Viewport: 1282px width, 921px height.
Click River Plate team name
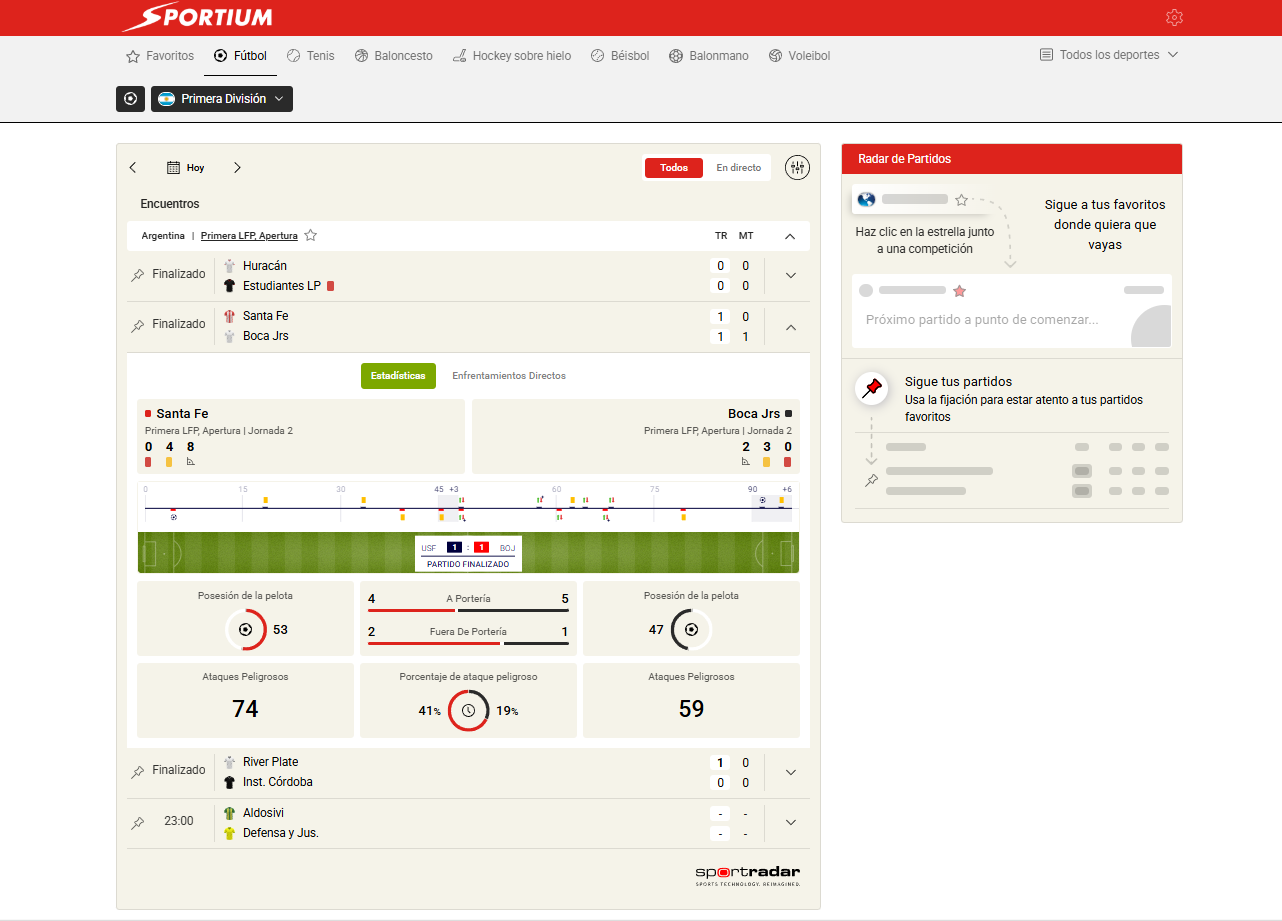(x=270, y=762)
